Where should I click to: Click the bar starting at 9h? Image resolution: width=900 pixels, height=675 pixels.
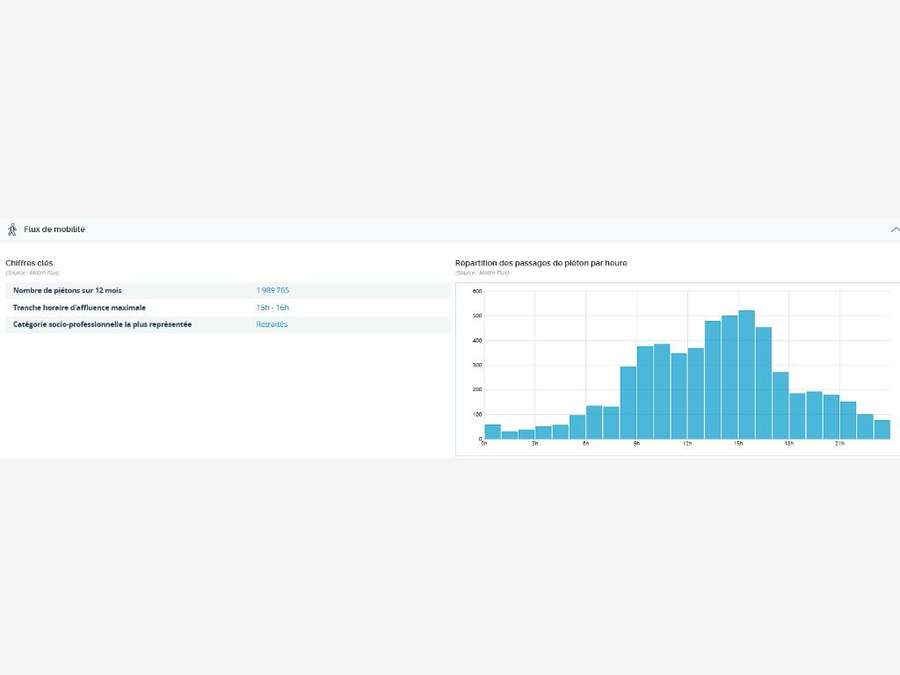(x=645, y=393)
